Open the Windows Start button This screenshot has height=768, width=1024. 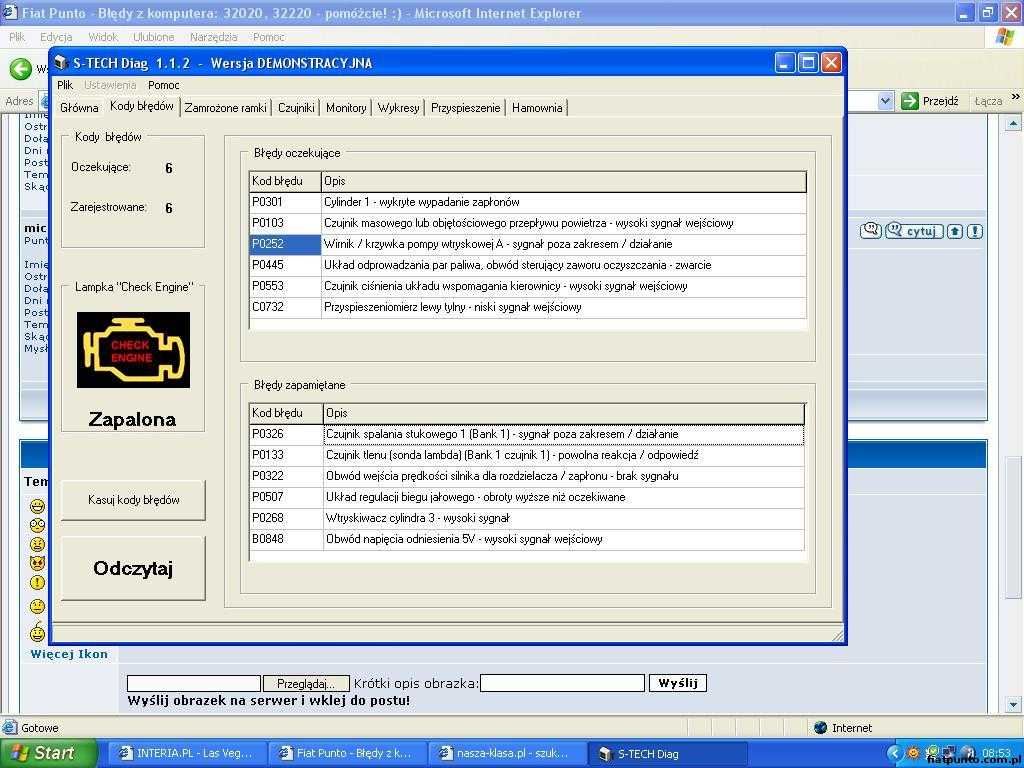49,753
